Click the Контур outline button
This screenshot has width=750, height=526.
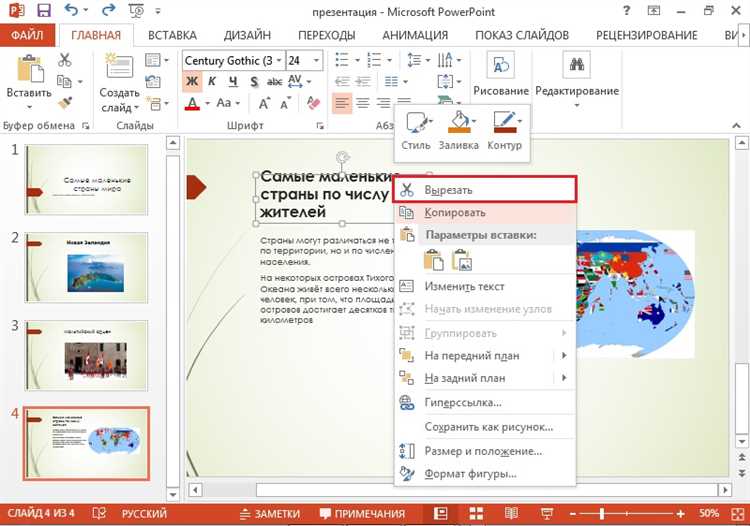tap(504, 131)
